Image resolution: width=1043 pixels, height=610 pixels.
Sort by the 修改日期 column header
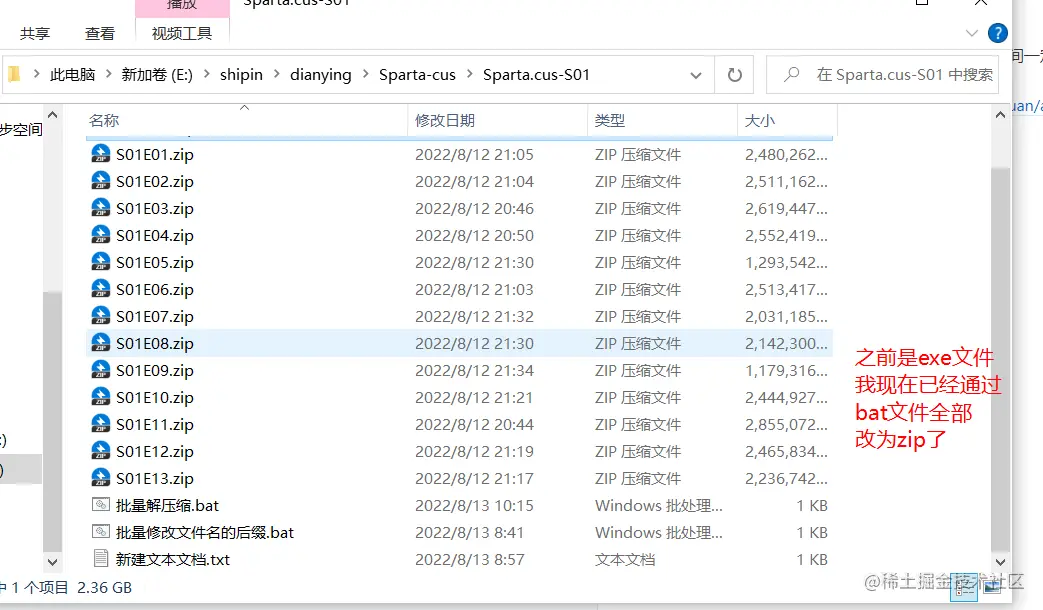445,120
